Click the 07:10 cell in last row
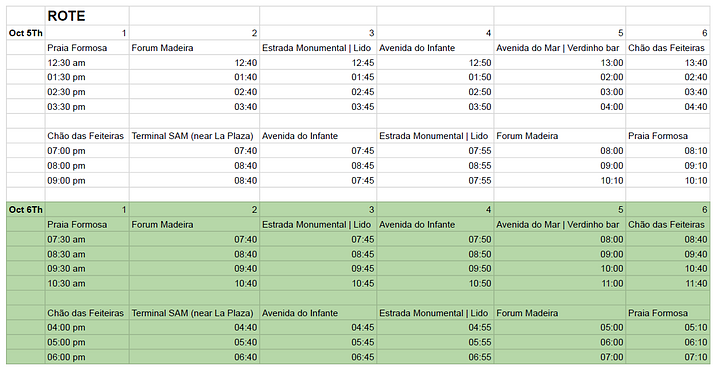Viewport: 720px width, 372px height. pyautogui.click(x=668, y=357)
